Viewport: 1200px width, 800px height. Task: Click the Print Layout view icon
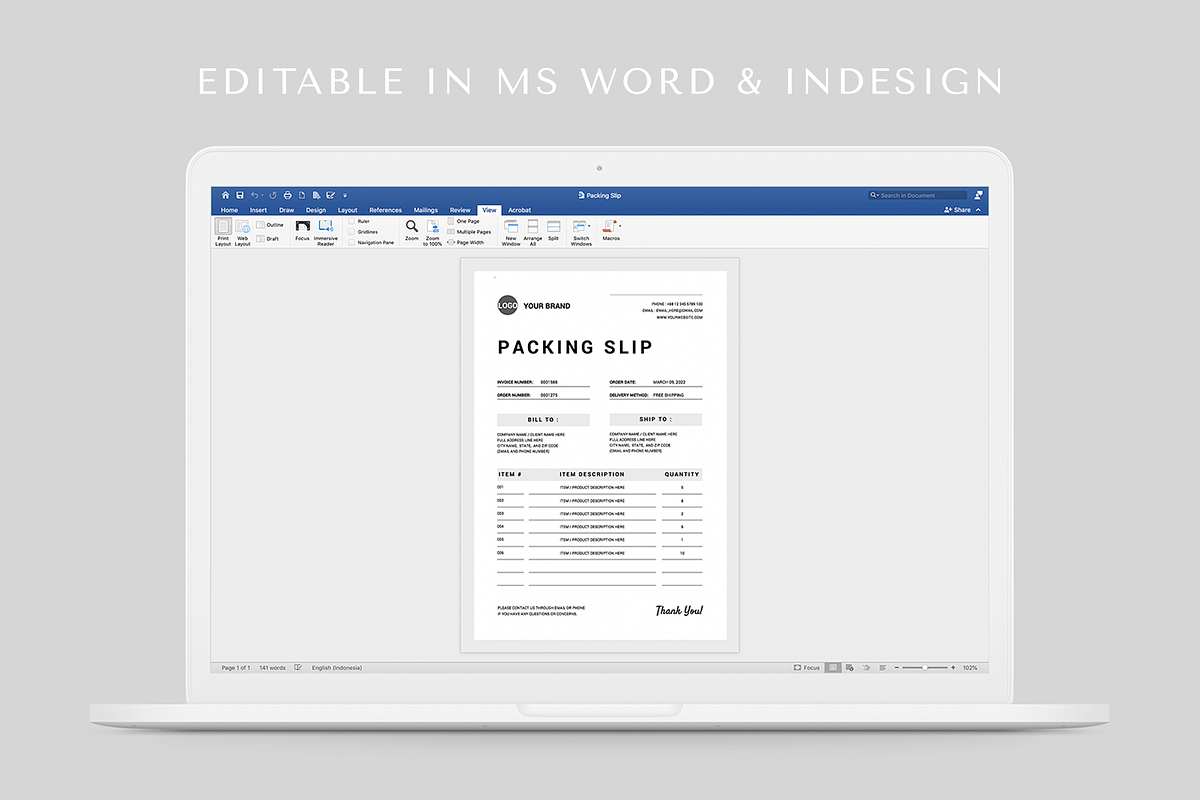(x=223, y=228)
